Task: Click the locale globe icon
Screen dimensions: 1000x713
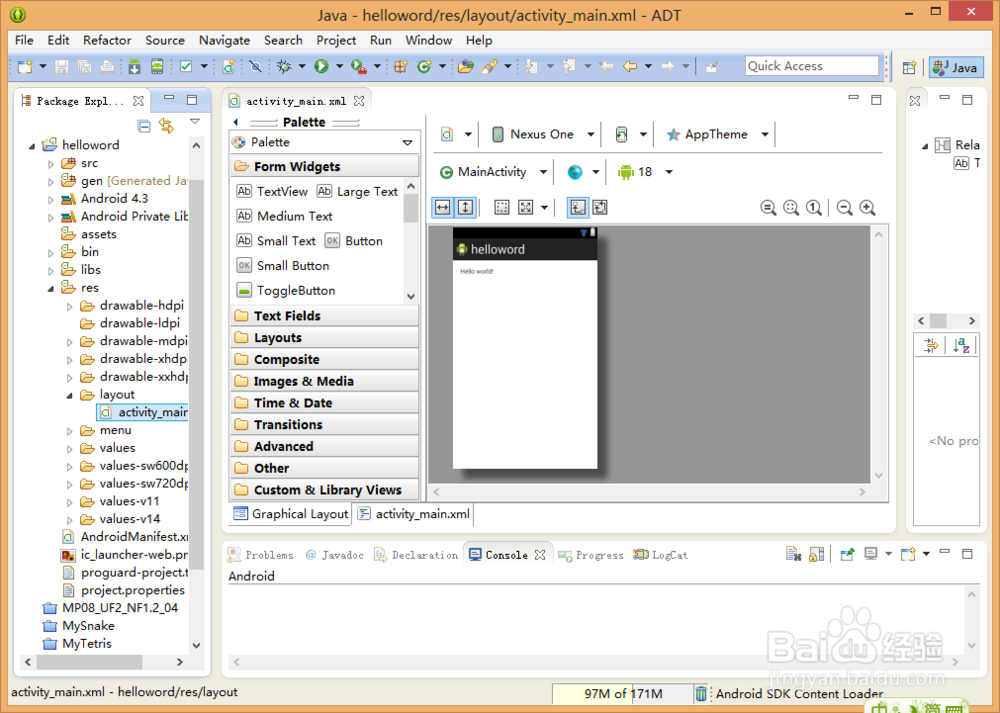Action: [x=575, y=172]
